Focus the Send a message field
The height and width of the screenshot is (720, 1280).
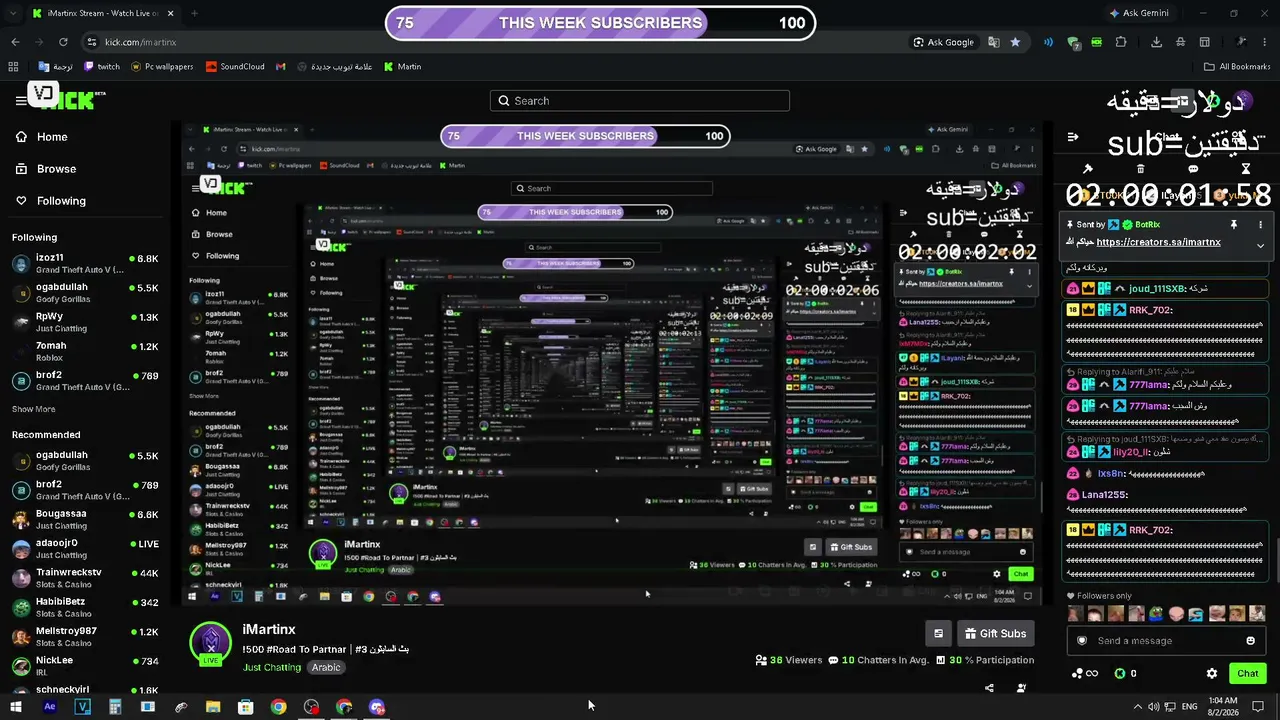pos(1165,641)
